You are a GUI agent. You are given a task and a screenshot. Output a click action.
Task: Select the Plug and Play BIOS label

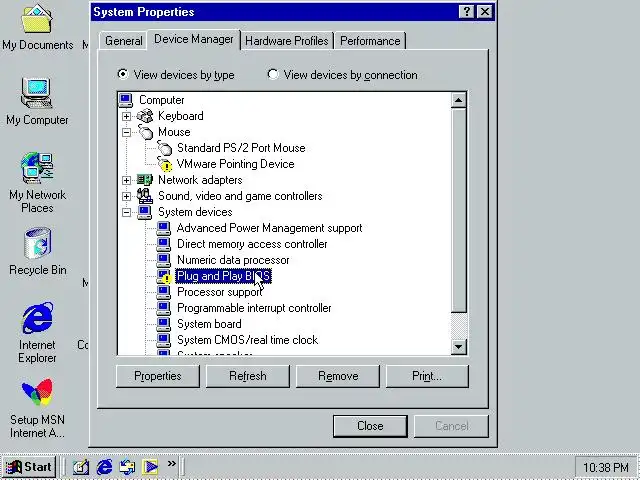(x=223, y=276)
